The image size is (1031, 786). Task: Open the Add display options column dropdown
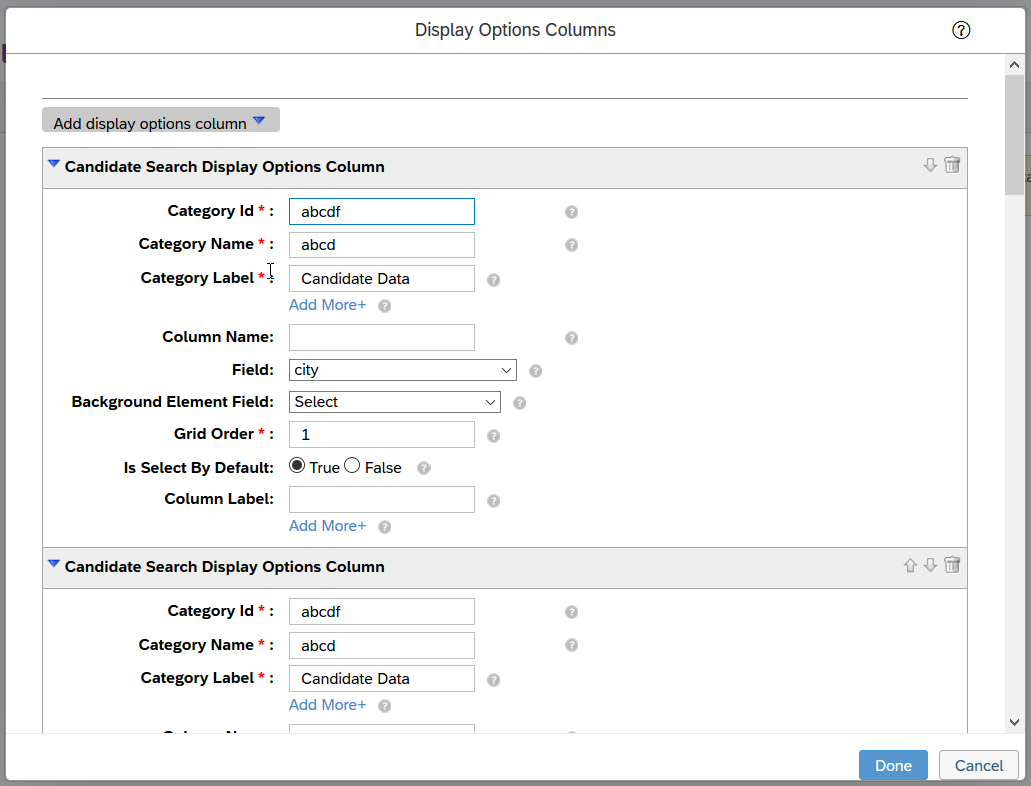coord(161,120)
